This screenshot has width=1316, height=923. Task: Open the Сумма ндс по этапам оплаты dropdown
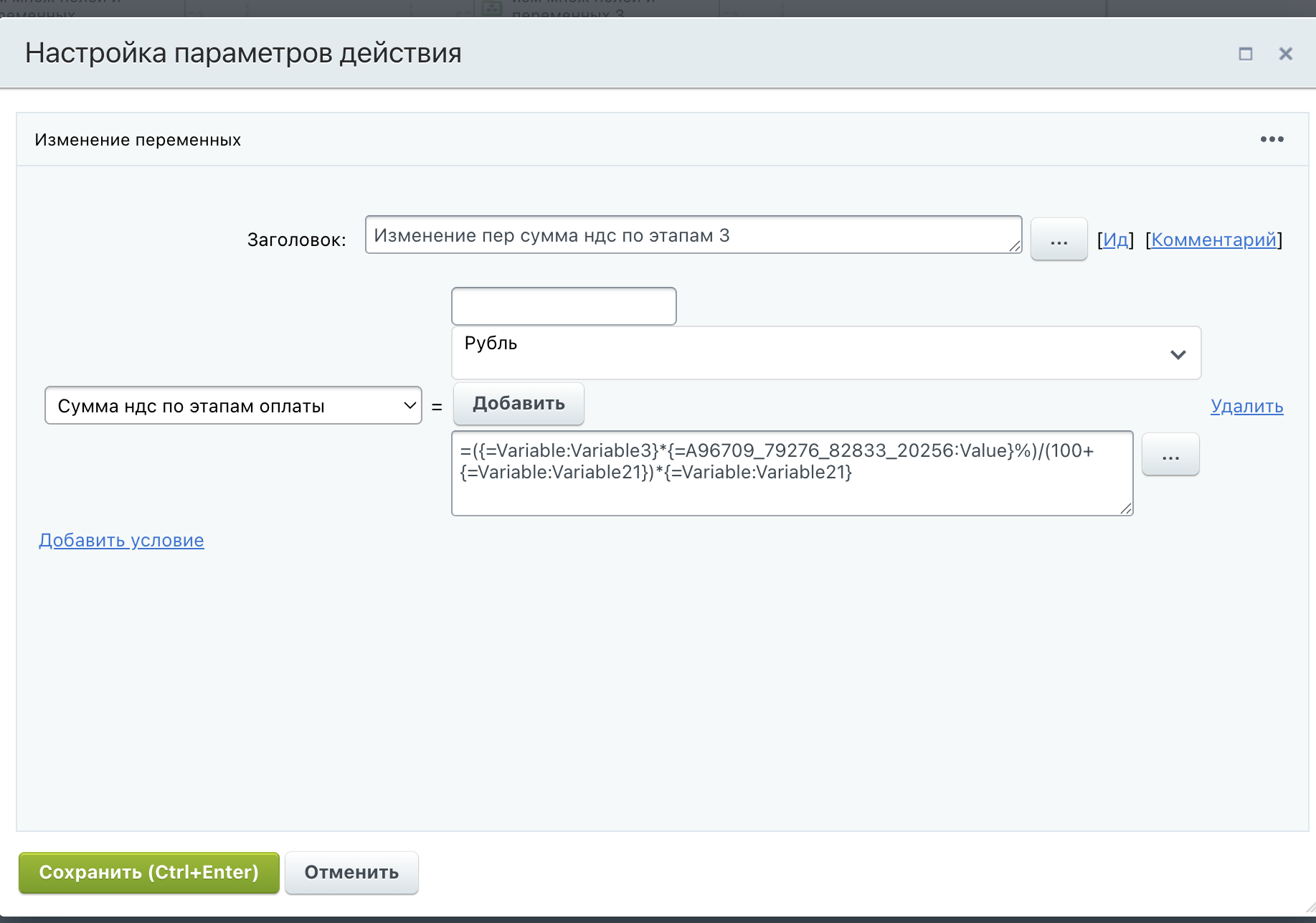pos(233,406)
